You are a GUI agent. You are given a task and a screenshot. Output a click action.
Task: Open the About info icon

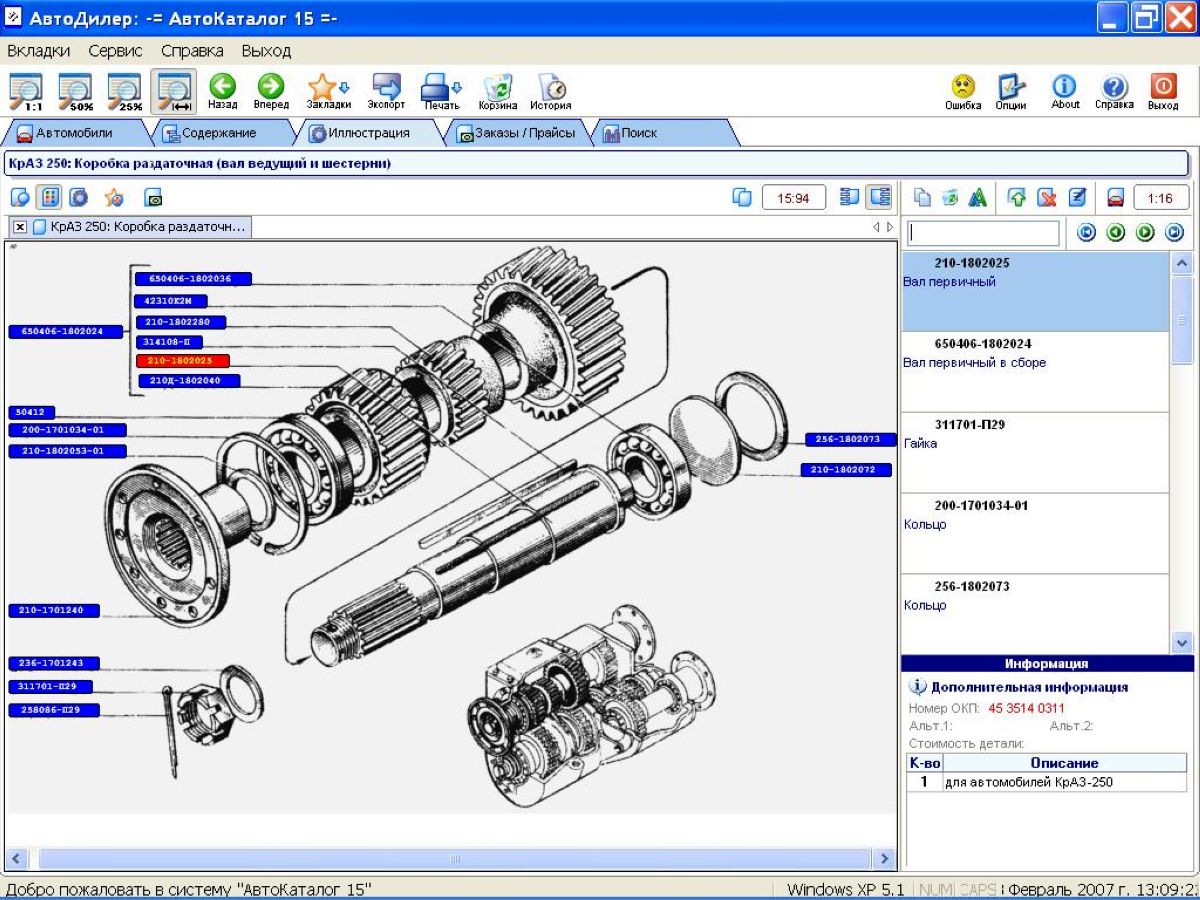[x=1065, y=92]
